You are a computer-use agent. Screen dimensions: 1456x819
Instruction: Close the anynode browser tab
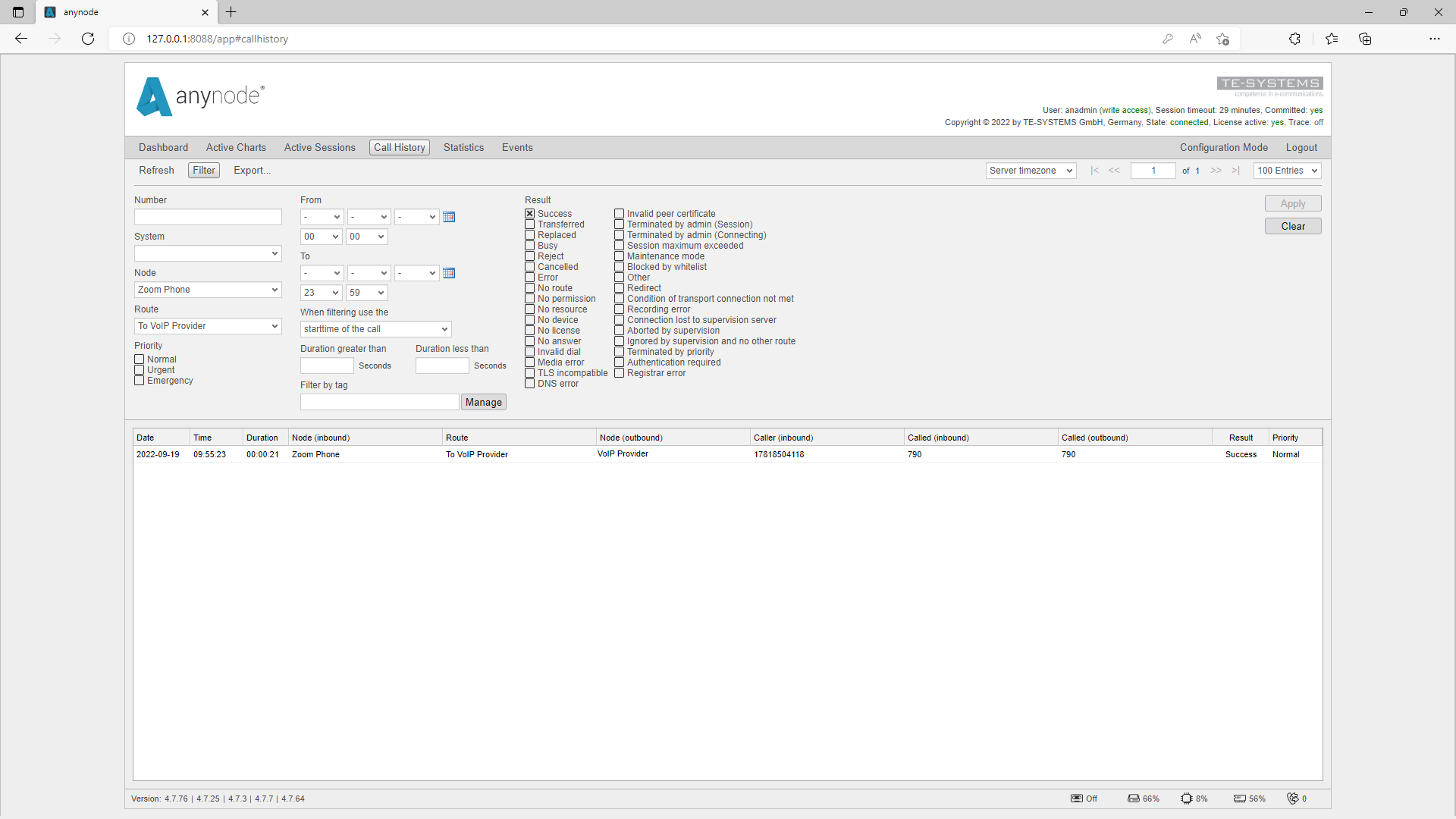click(205, 12)
